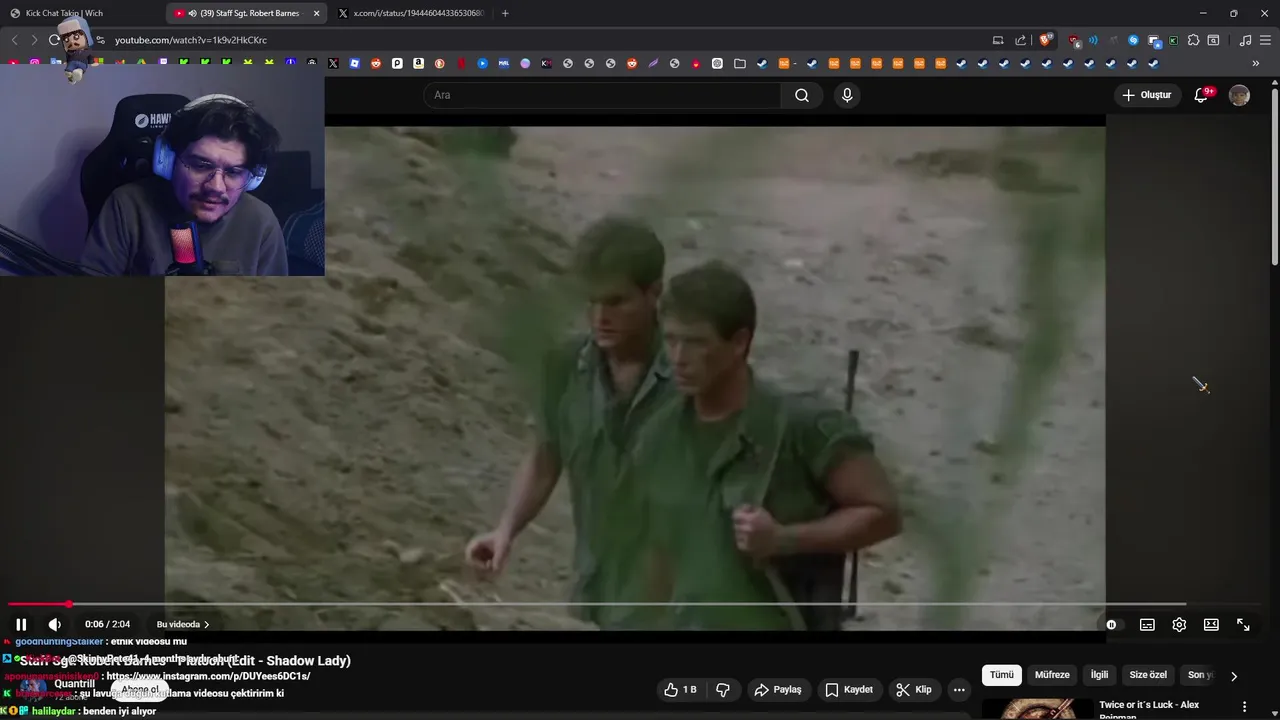Screen dimensions: 1280x720
Task: Select the 'Size özel' filter chip
Action: tap(1148, 675)
